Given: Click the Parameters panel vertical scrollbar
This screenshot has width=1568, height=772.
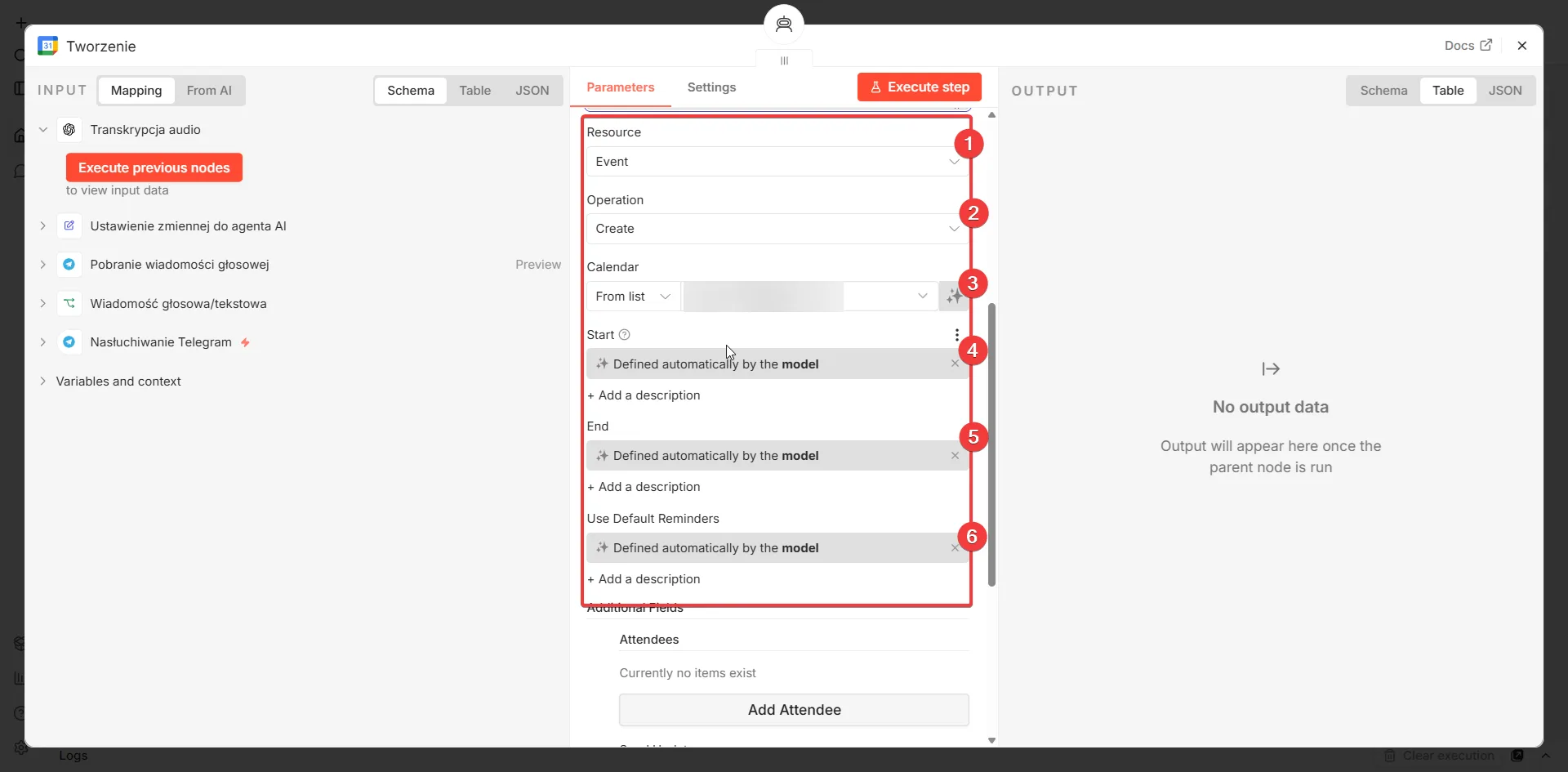Looking at the screenshot, I should point(991,445).
